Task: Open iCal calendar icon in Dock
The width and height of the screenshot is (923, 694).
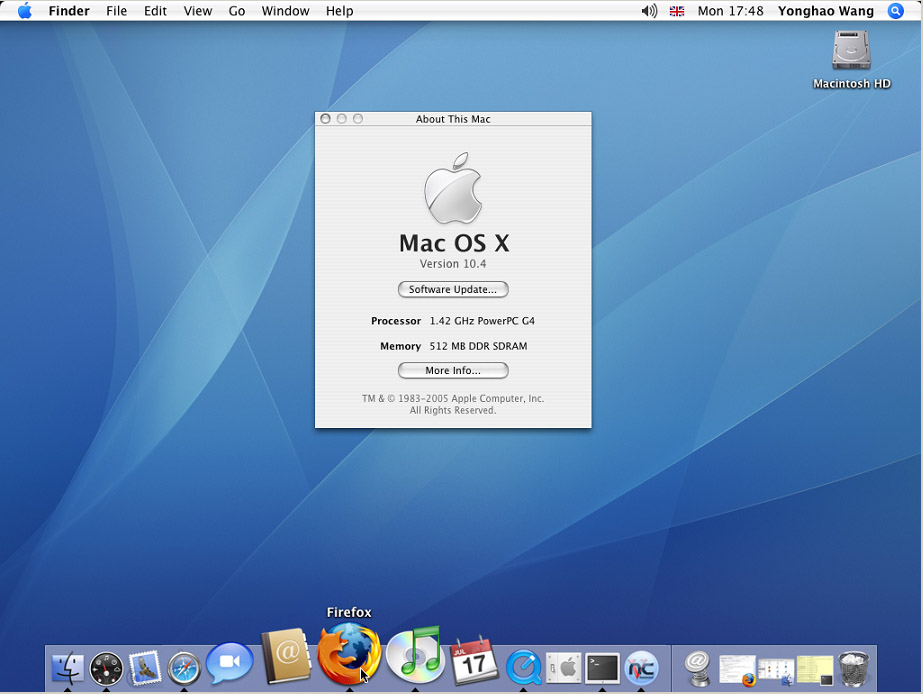Action: (x=473, y=660)
